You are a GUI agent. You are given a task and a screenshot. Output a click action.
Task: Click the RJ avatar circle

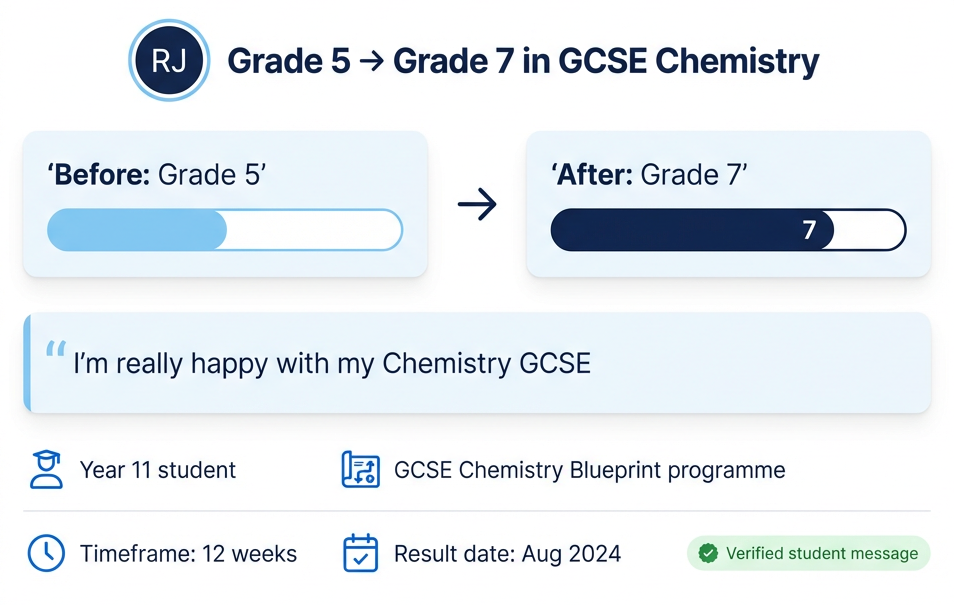[169, 60]
